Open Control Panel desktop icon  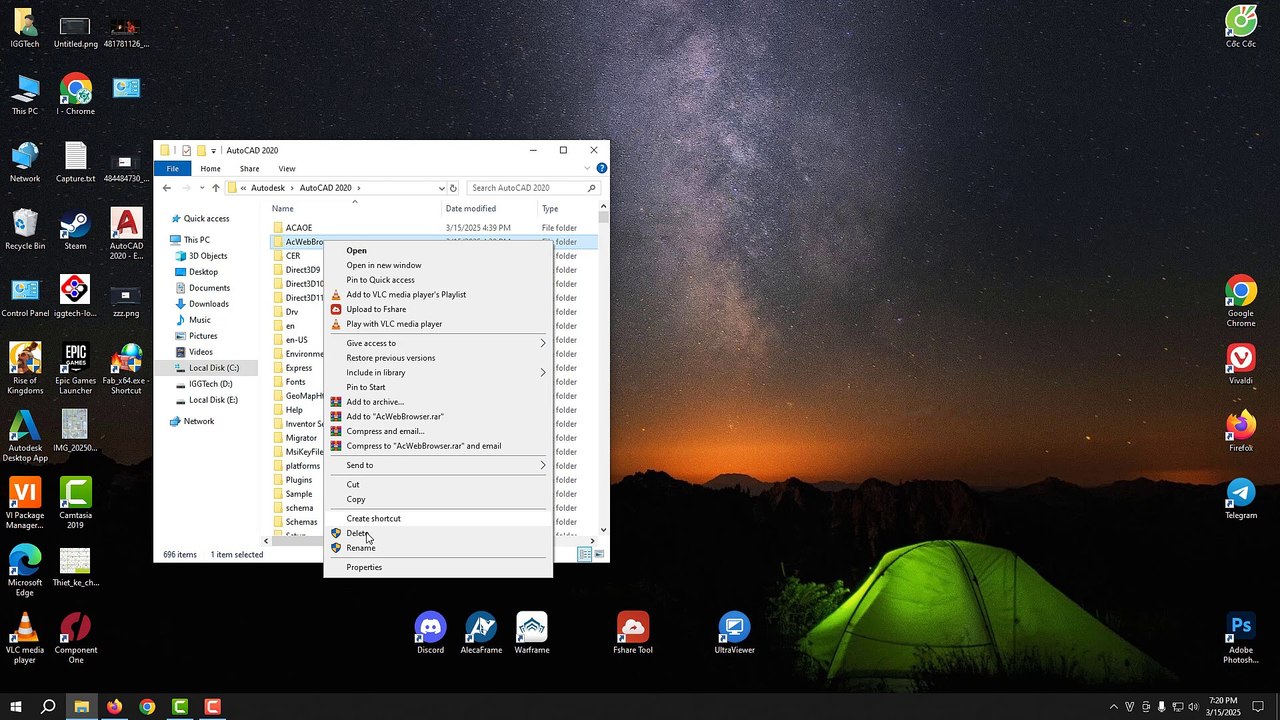25,297
